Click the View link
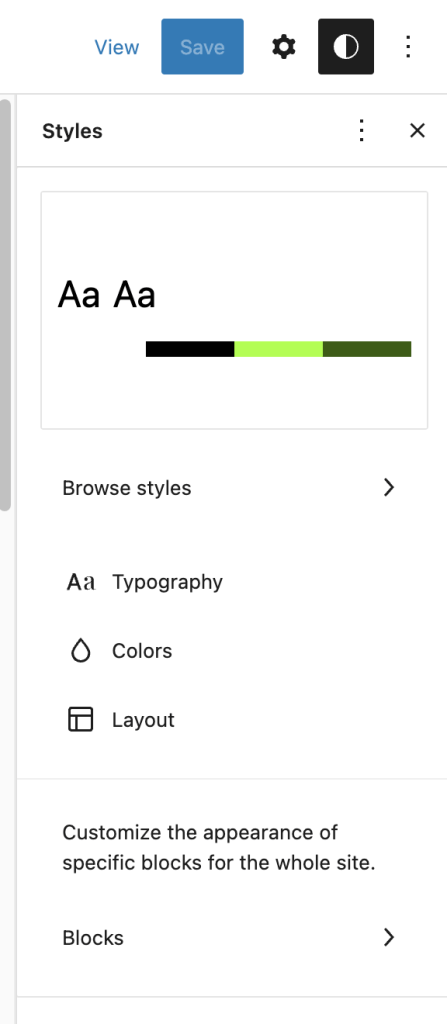Image resolution: width=447 pixels, height=1024 pixels. [x=117, y=47]
